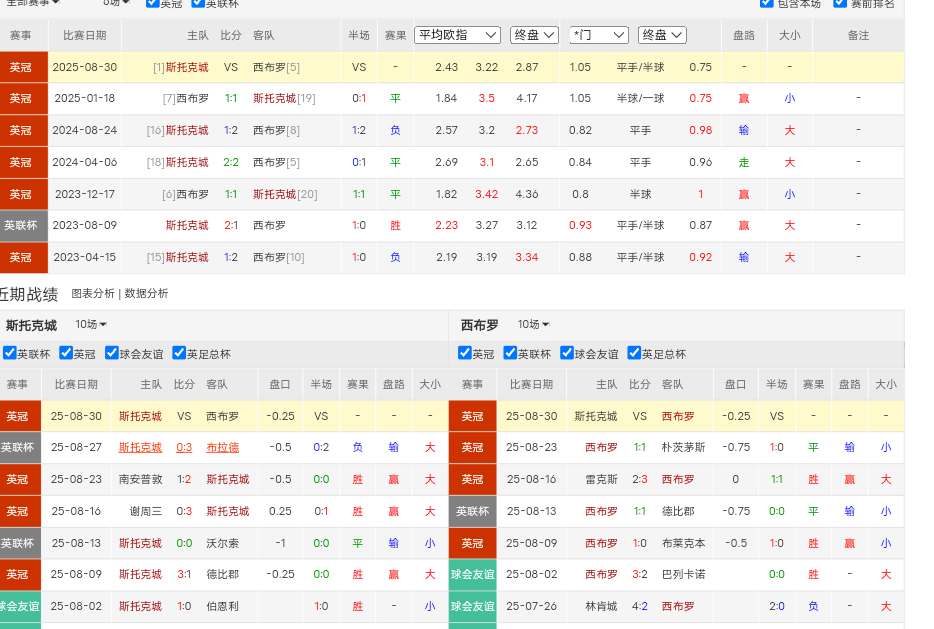Click 沃尔索 team name

click(x=223, y=543)
